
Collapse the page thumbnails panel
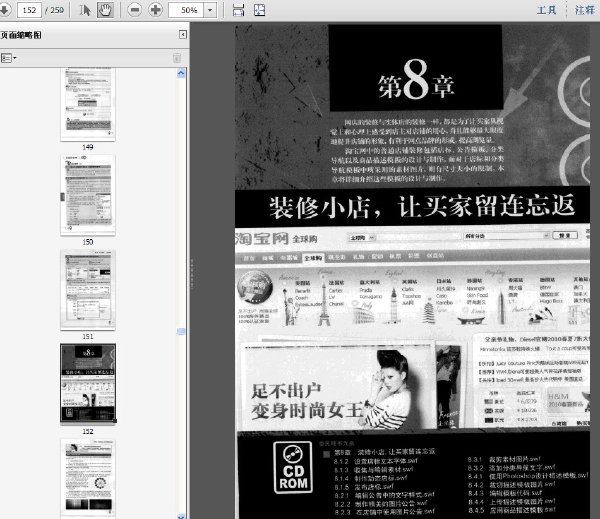tap(183, 35)
